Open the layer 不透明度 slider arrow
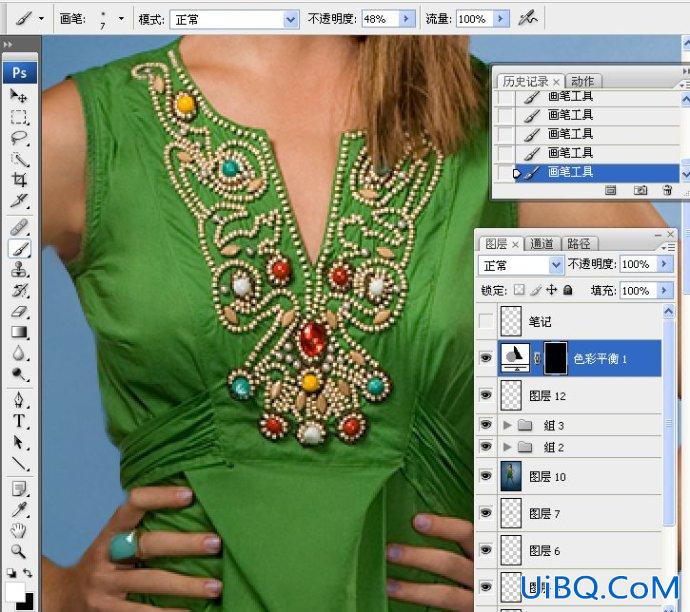 tap(664, 264)
